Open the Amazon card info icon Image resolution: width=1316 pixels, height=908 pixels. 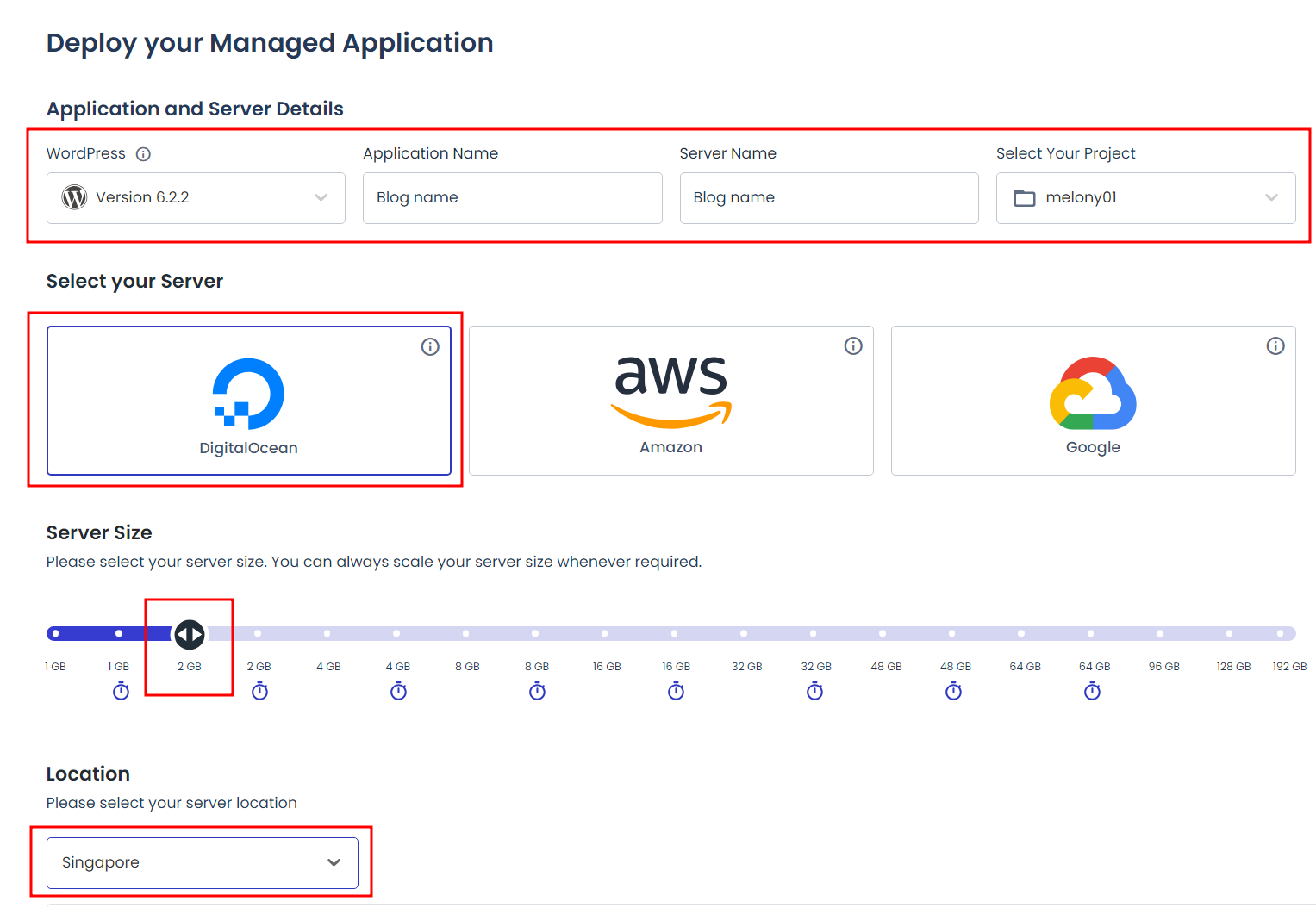pos(853,345)
